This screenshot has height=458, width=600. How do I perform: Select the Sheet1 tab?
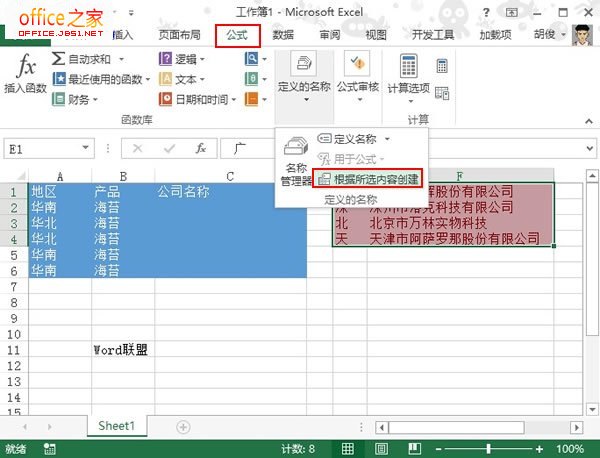tap(116, 426)
